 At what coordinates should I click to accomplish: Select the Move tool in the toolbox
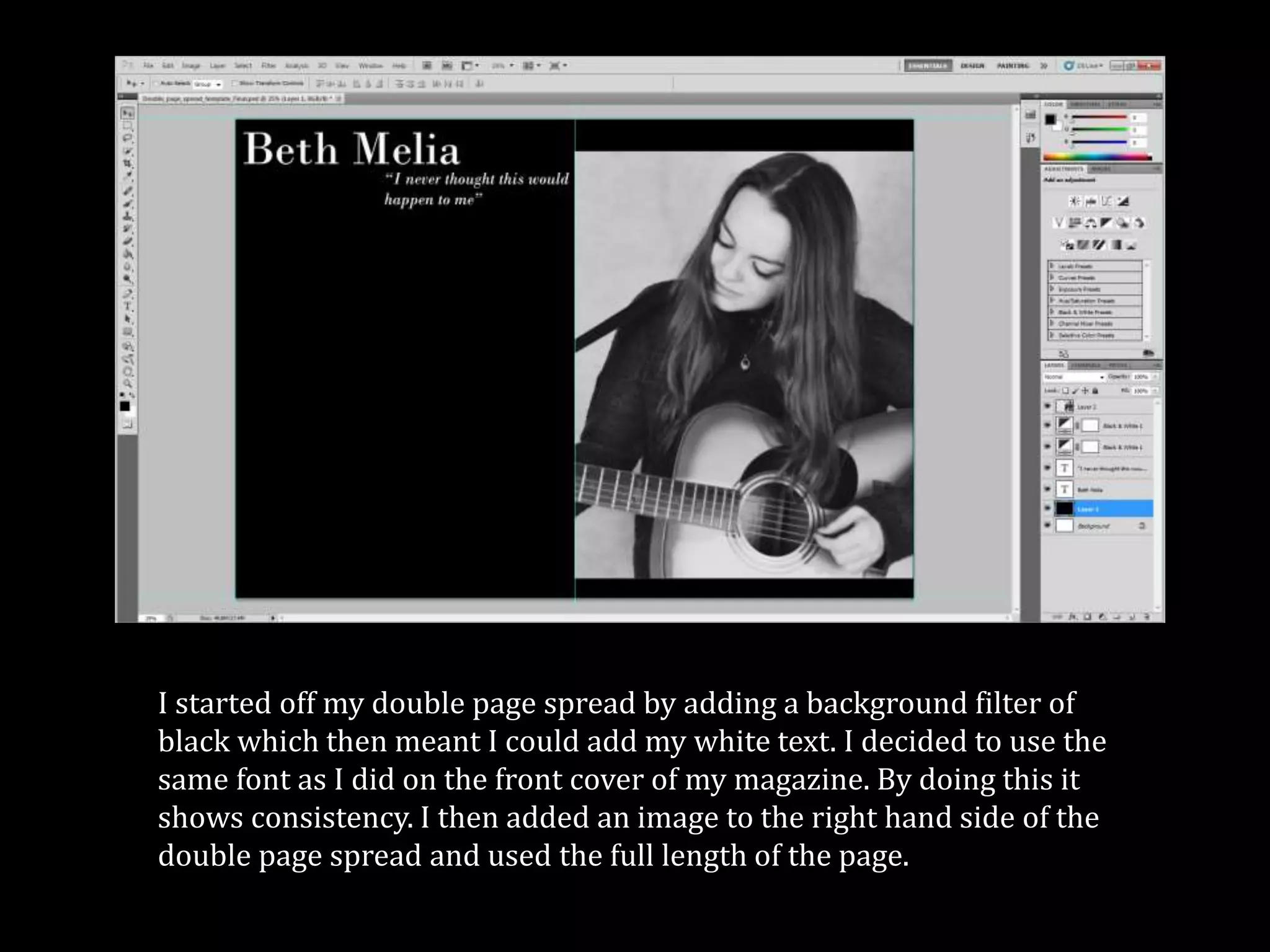pos(127,113)
